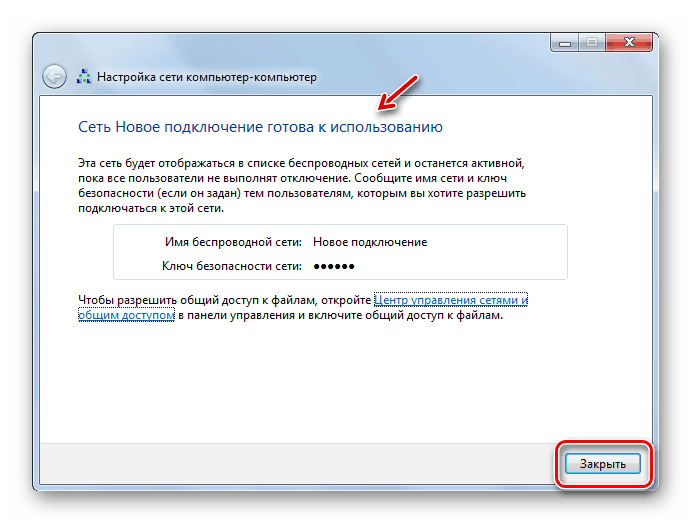Click the label 'Ключ безопасности сети:'
Viewport: 692px width, 524px height.
click(232, 266)
